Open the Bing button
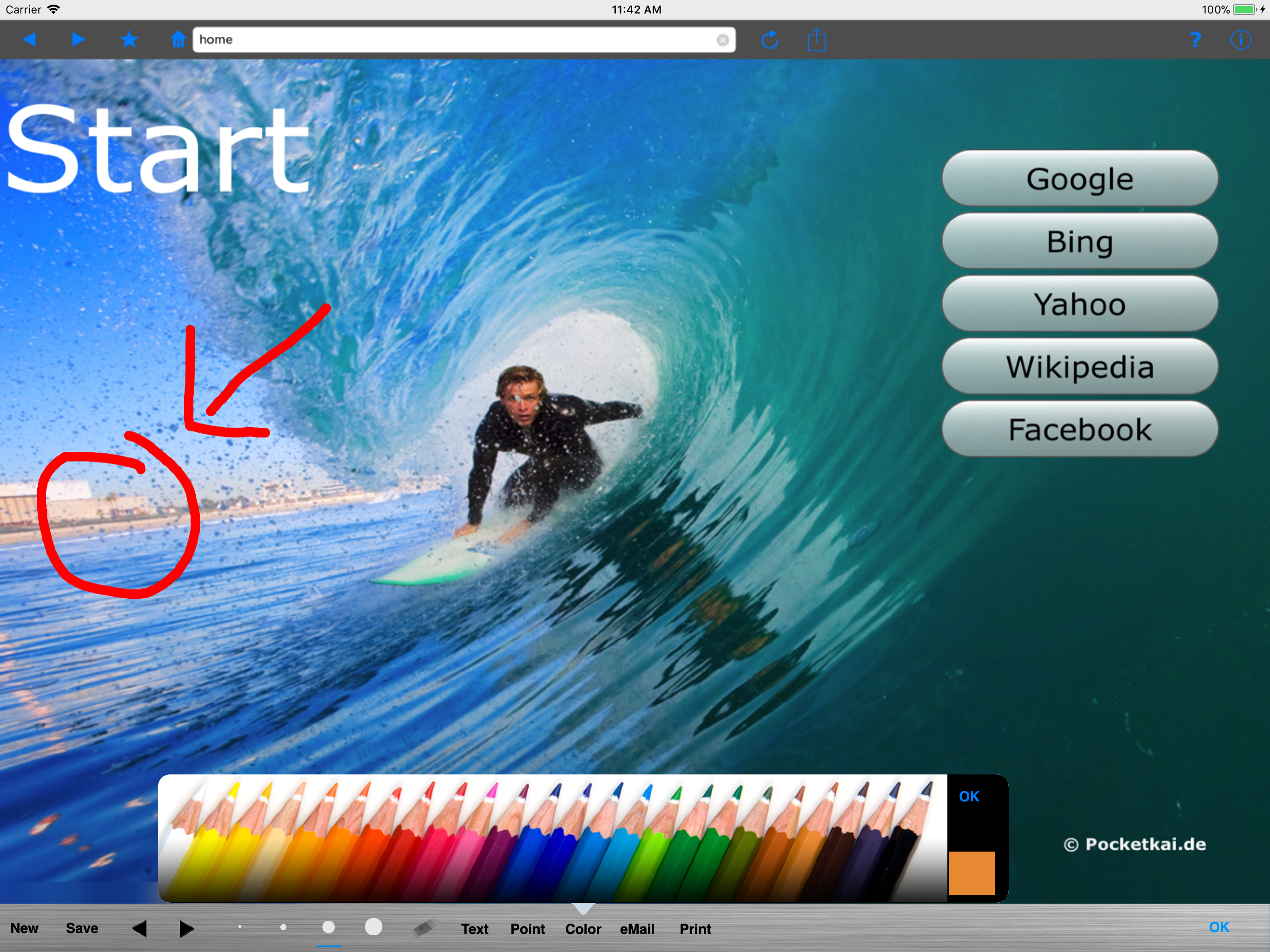The height and width of the screenshot is (952, 1270). pos(1079,241)
